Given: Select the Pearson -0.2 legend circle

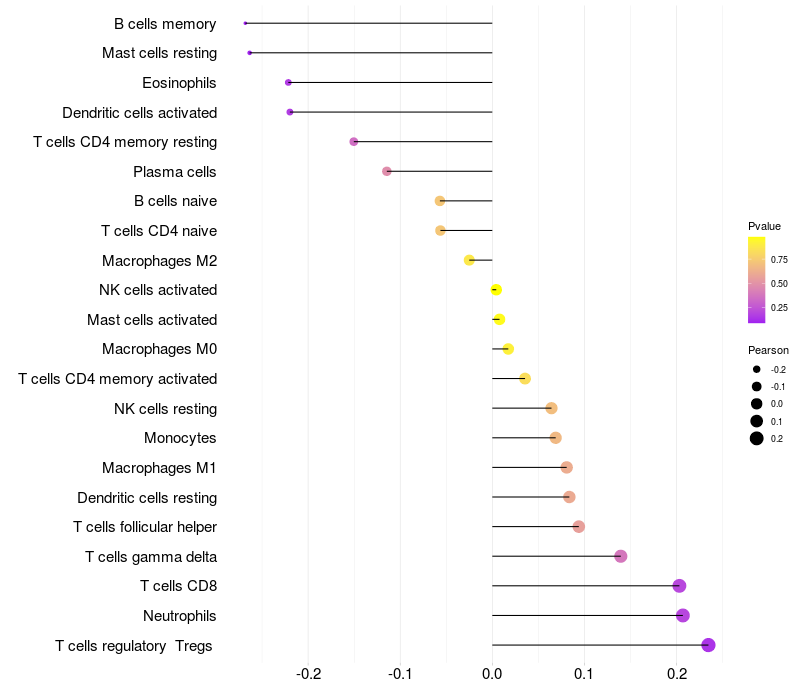Looking at the screenshot, I should click(x=757, y=369).
